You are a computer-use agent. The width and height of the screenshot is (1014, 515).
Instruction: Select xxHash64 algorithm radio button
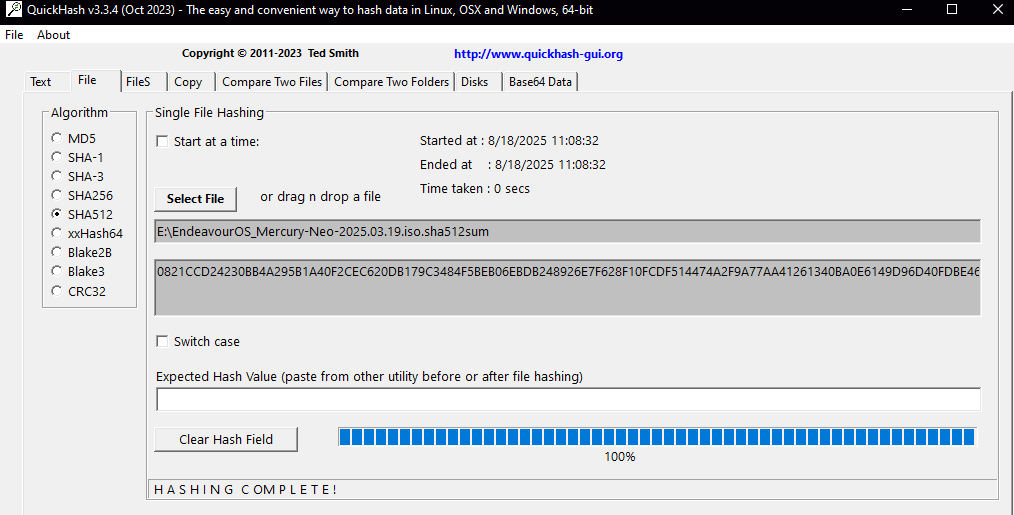(57, 233)
